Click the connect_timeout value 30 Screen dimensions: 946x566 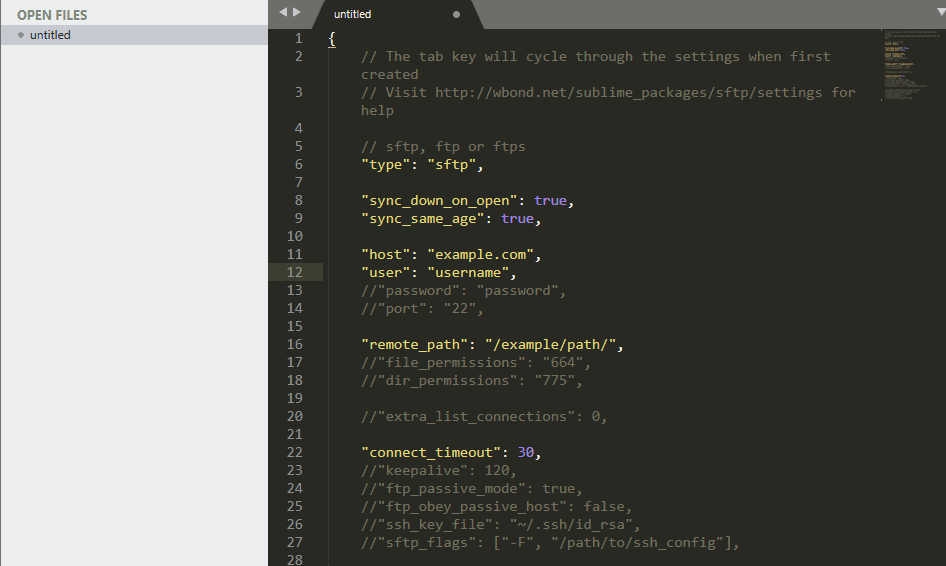tap(525, 452)
